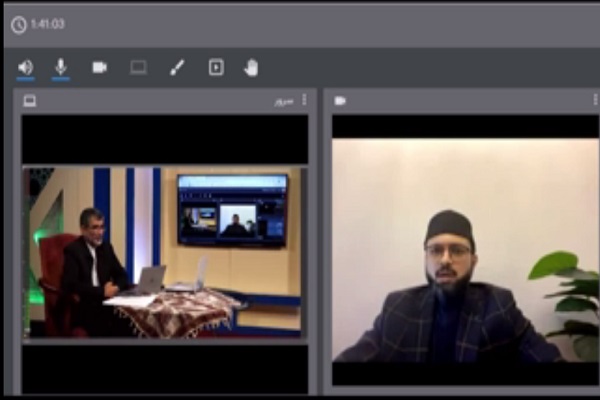Click the laptop icon in left panel header
Image resolution: width=600 pixels, height=400 pixels.
click(x=30, y=101)
